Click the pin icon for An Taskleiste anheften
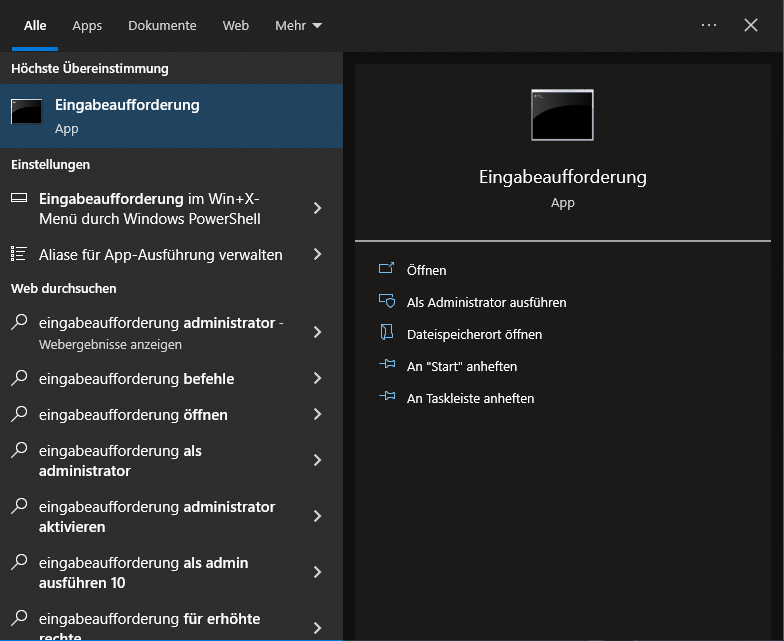Image resolution: width=784 pixels, height=641 pixels. 387,398
